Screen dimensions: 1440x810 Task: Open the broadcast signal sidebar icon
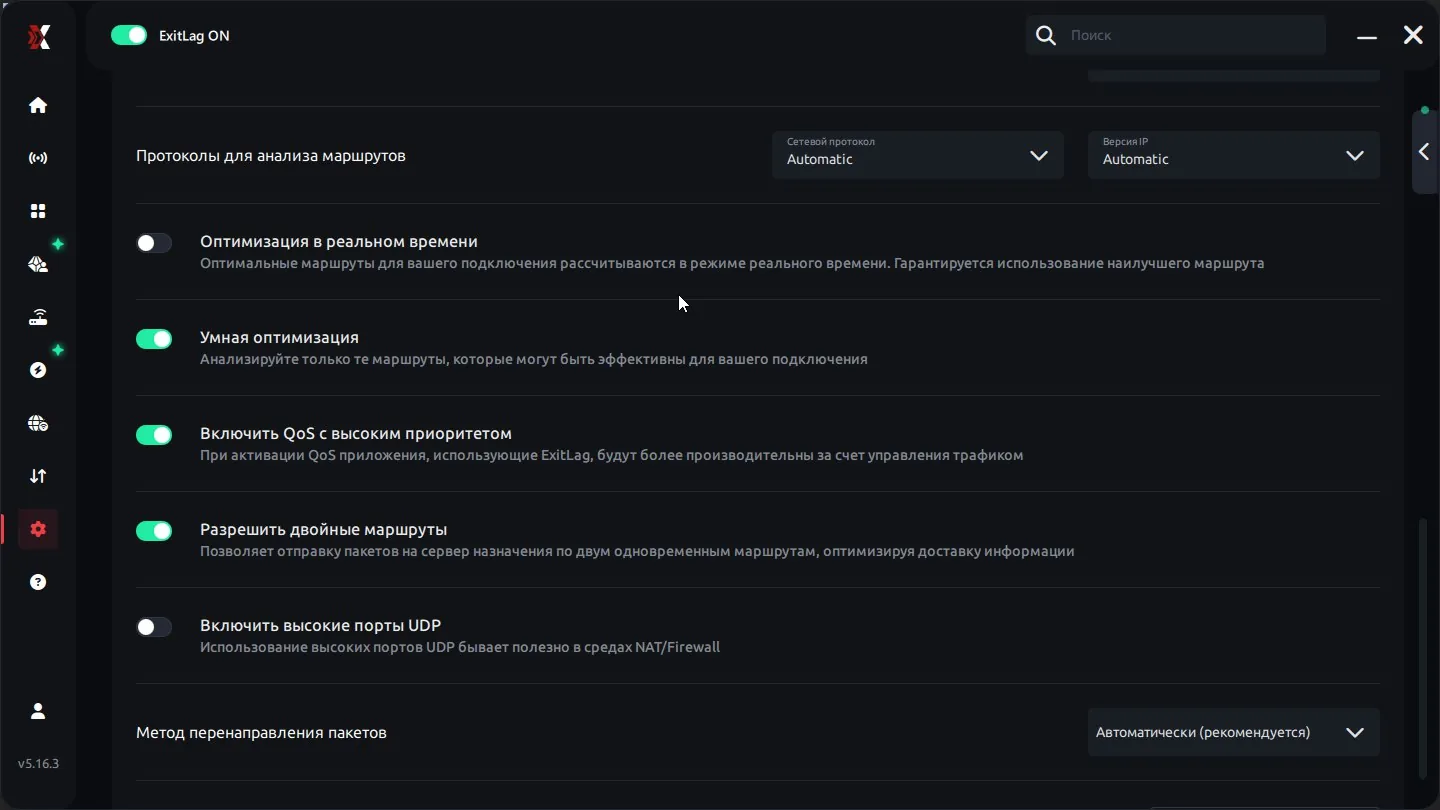tap(38, 158)
